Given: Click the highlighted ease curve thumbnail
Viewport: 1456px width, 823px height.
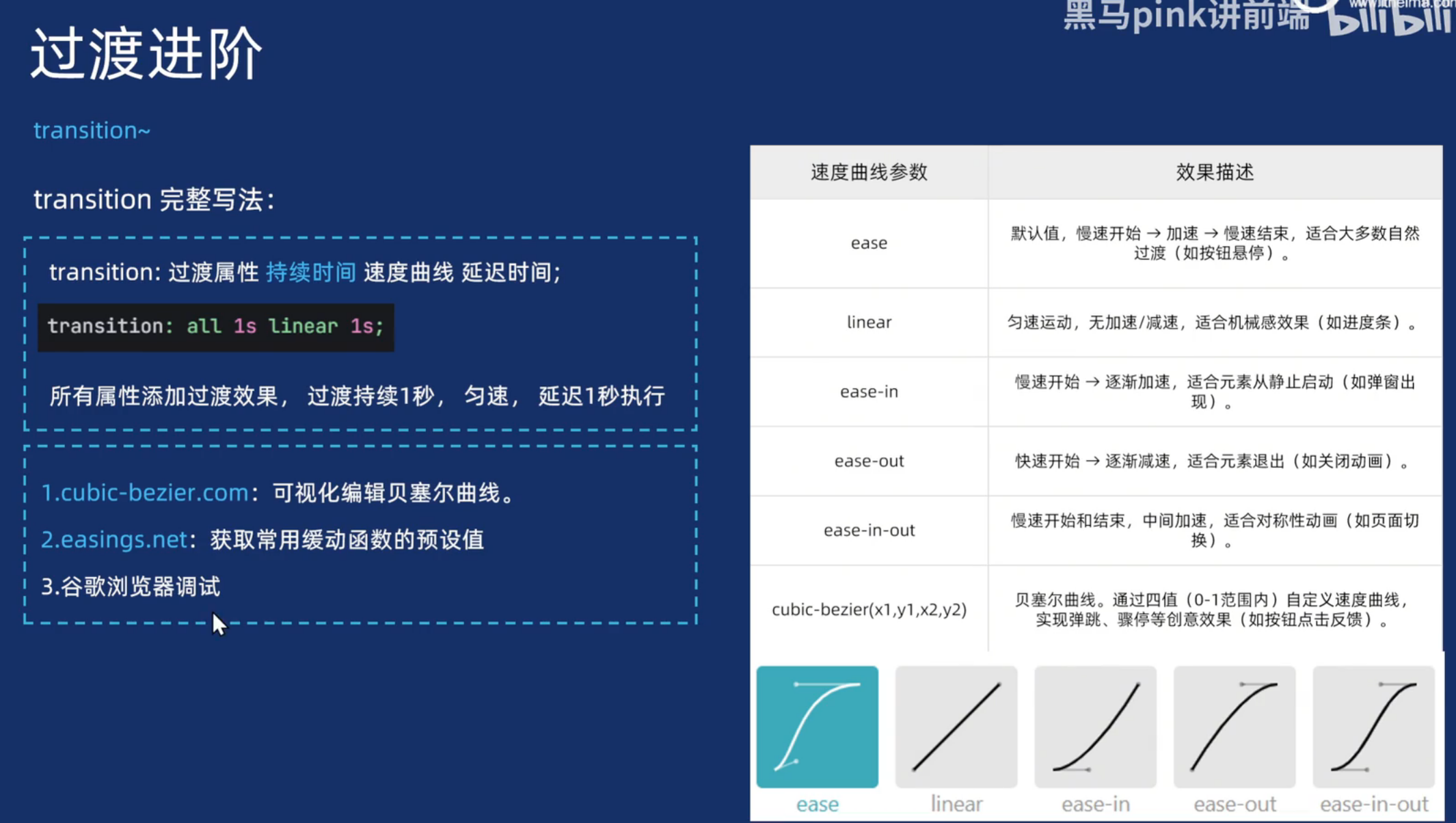Looking at the screenshot, I should pyautogui.click(x=817, y=727).
